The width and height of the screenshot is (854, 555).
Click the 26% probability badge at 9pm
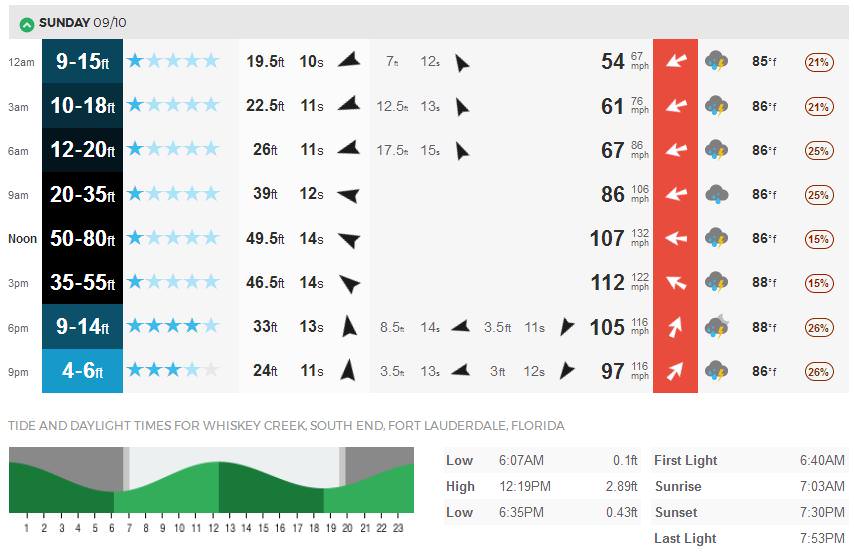point(819,372)
